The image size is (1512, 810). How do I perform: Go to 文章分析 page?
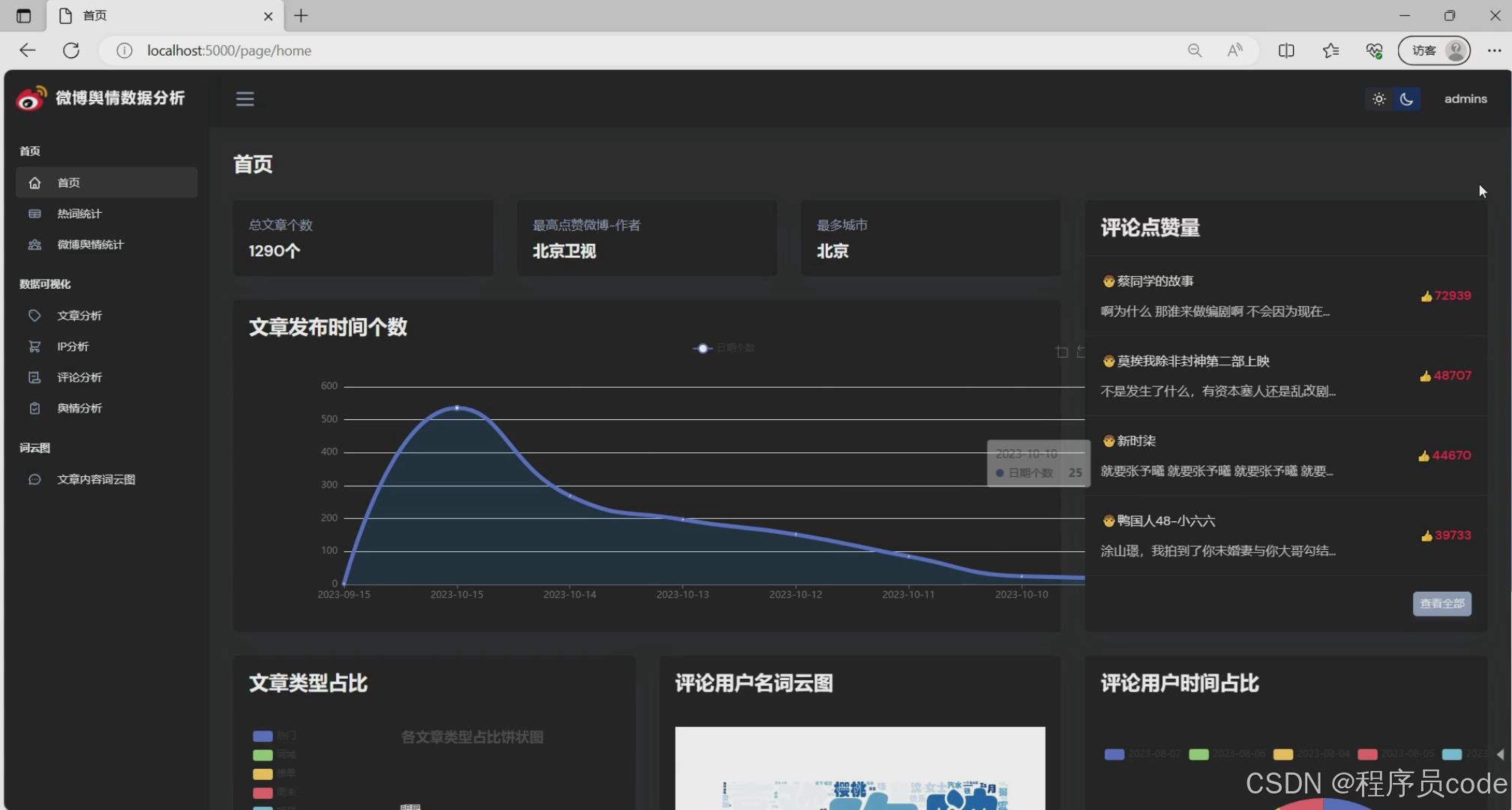79,316
